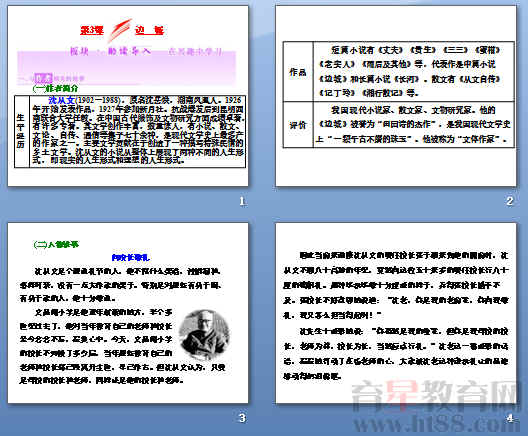Click slide number 1 label
The height and width of the screenshot is (436, 528).
click(x=242, y=201)
